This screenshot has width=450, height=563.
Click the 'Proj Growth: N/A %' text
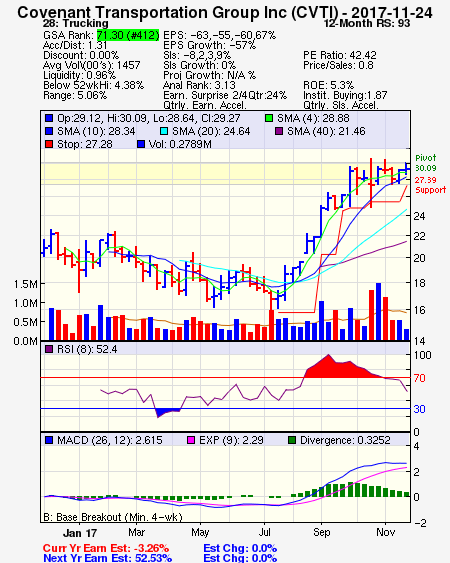(x=209, y=75)
